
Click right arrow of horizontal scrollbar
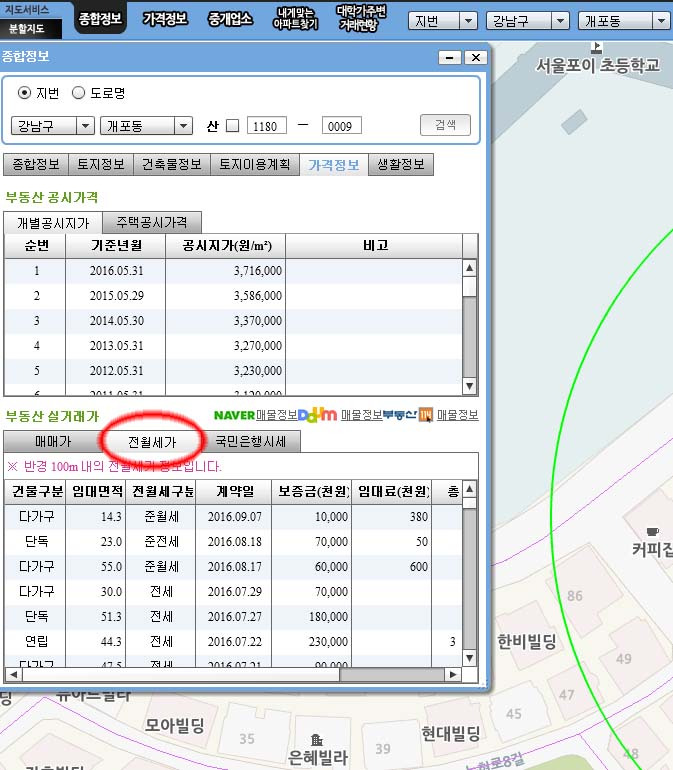453,675
